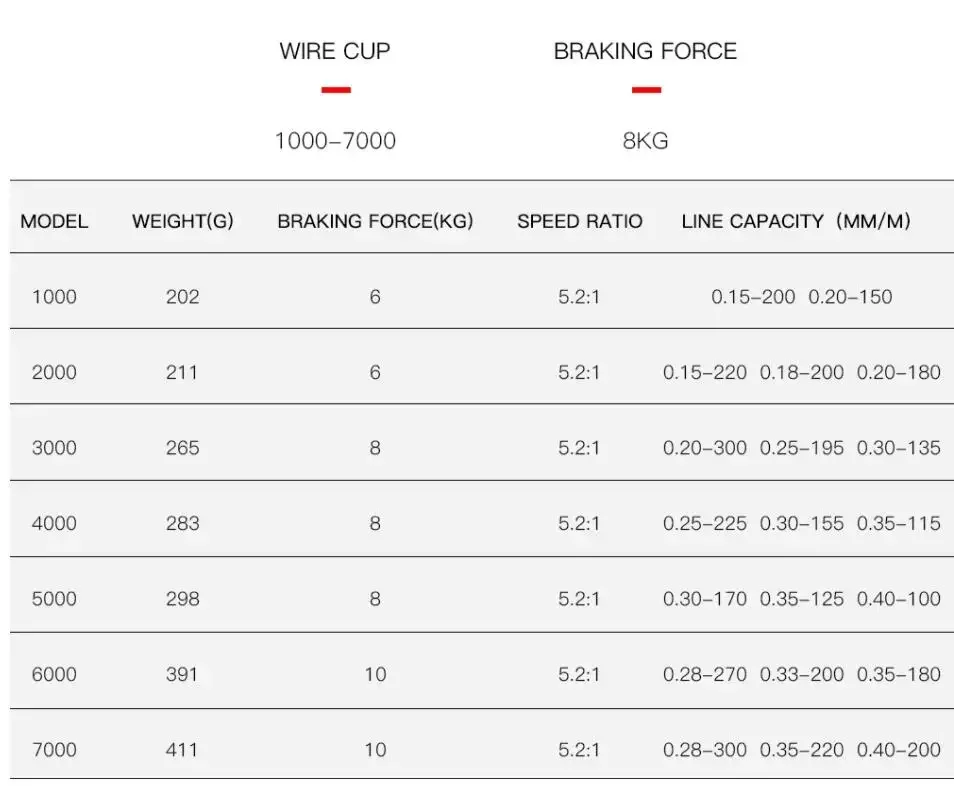This screenshot has height=805, width=954.
Task: Select the 1000–7000 wire cup value
Action: pos(335,141)
